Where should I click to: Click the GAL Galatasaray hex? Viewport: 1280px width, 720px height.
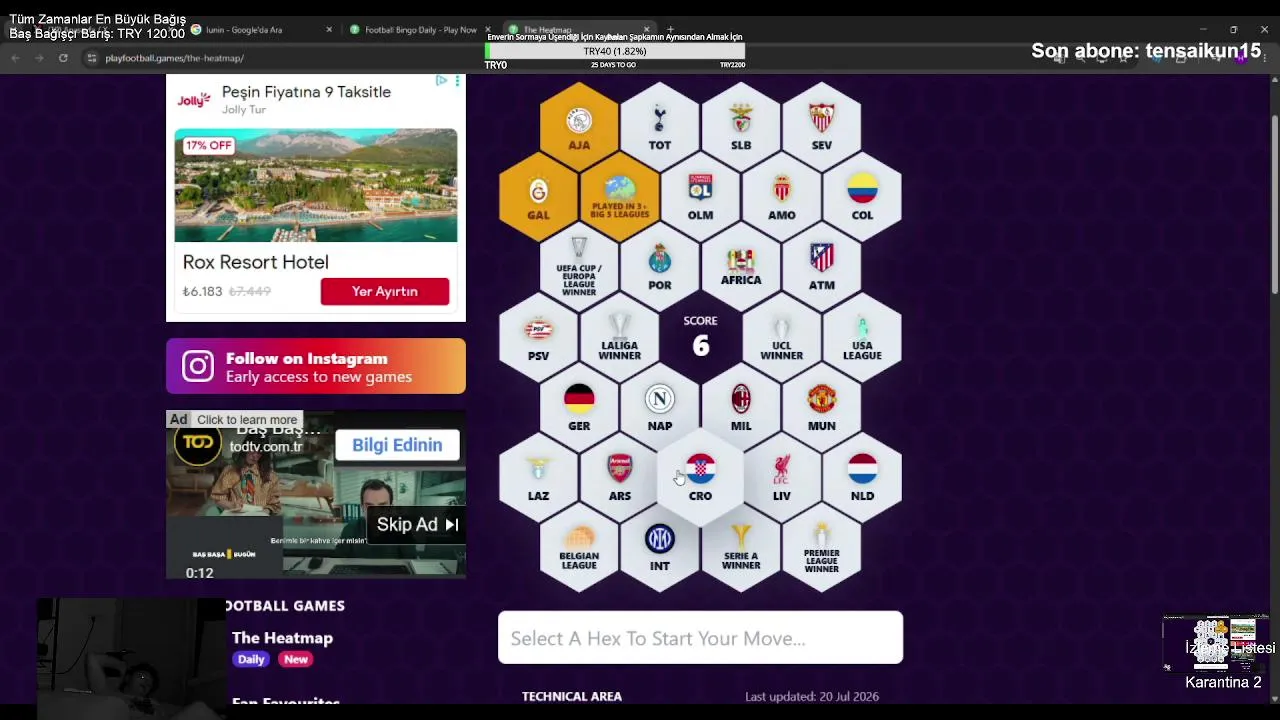pyautogui.click(x=539, y=197)
